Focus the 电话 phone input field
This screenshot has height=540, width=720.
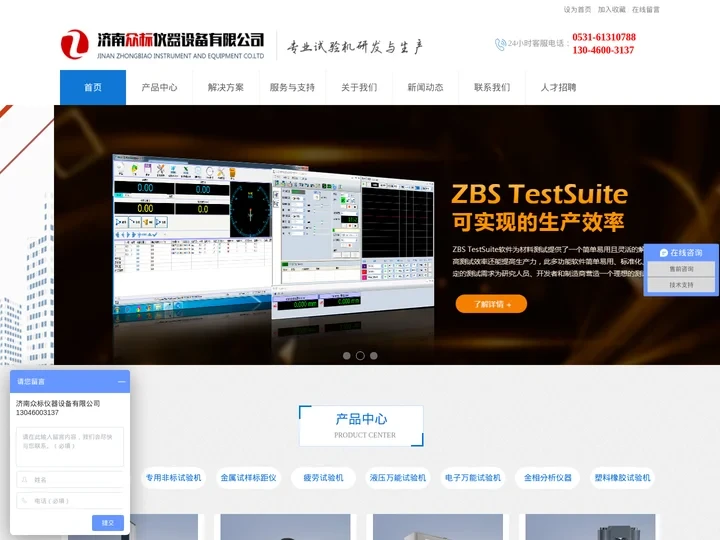pyautogui.click(x=70, y=501)
